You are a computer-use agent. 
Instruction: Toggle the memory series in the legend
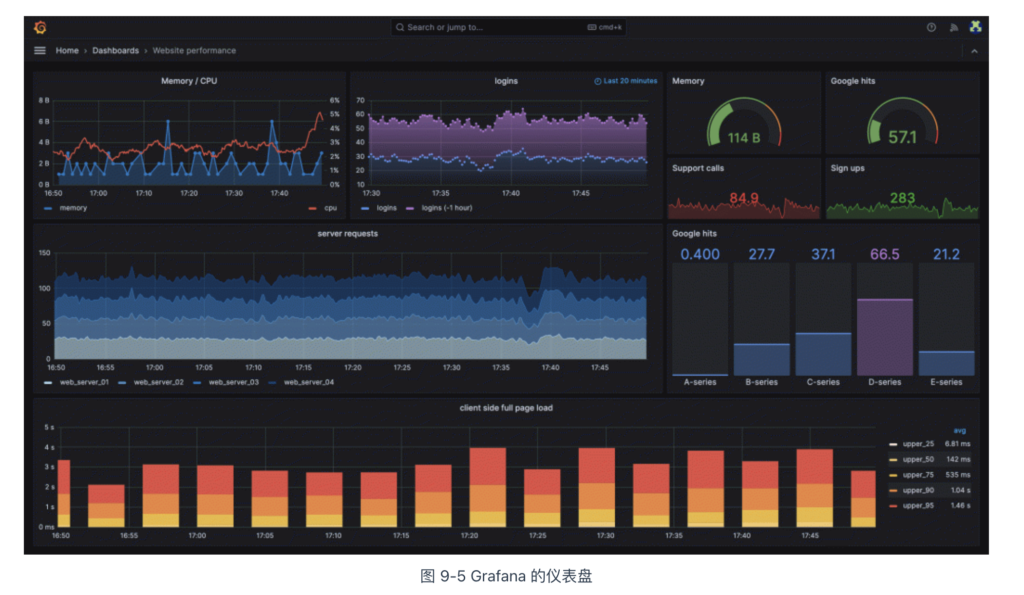73,208
